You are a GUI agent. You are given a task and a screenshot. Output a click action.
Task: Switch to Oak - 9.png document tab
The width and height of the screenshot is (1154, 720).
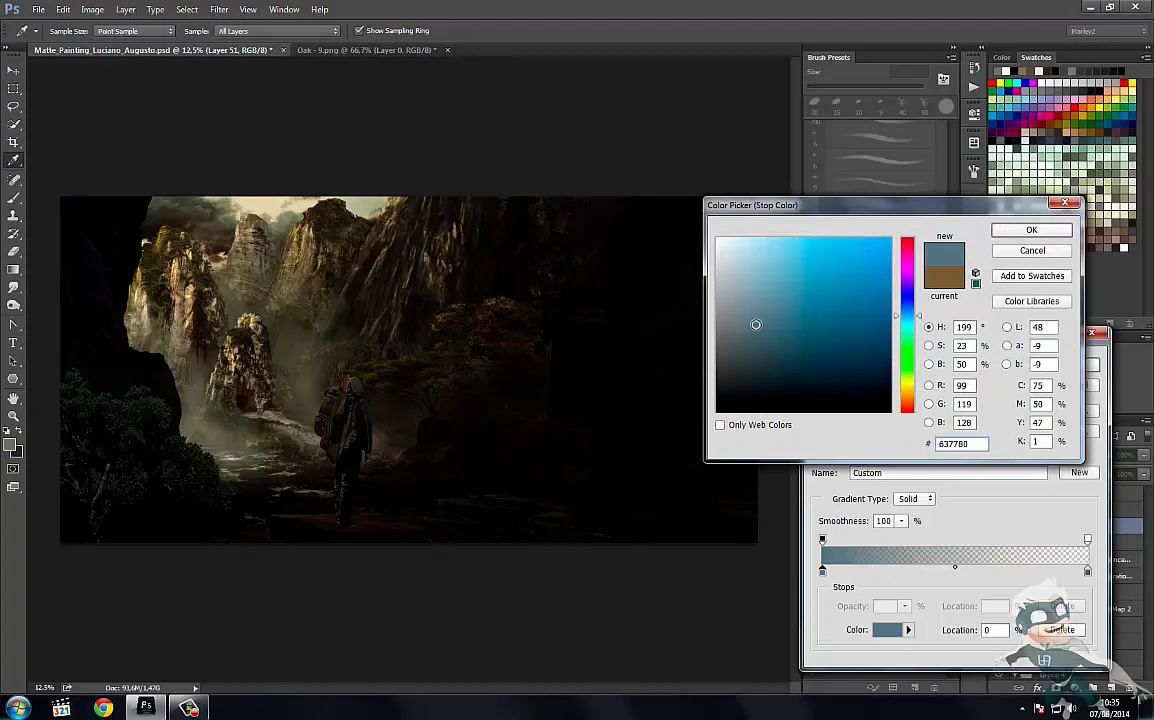[x=367, y=50]
